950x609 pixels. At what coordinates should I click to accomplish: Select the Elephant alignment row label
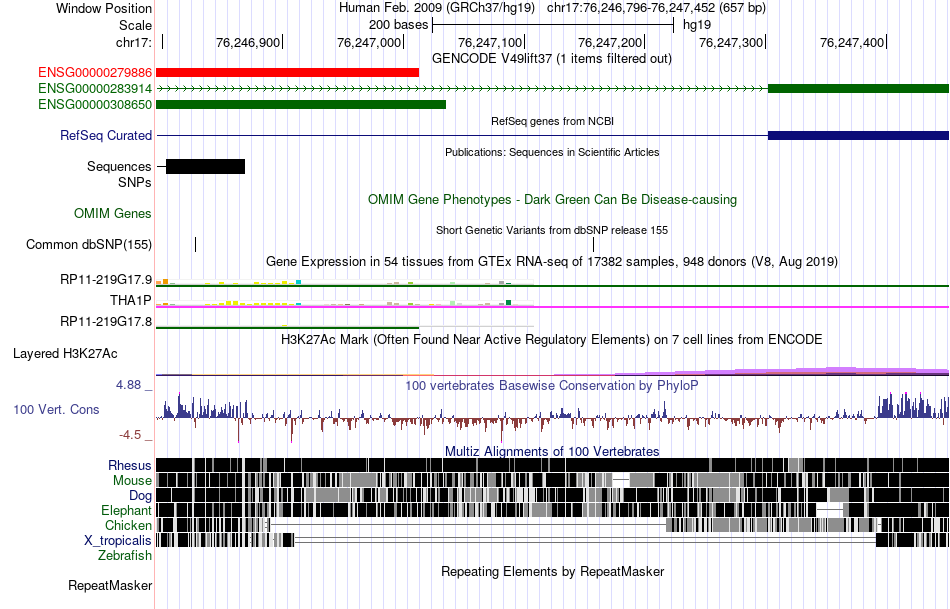127,511
